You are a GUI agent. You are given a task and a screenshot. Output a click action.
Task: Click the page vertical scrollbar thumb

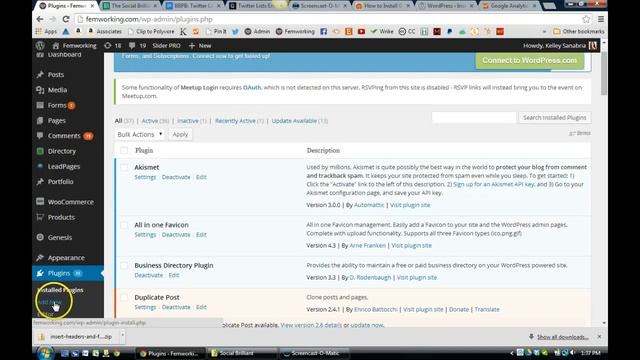coord(604,73)
